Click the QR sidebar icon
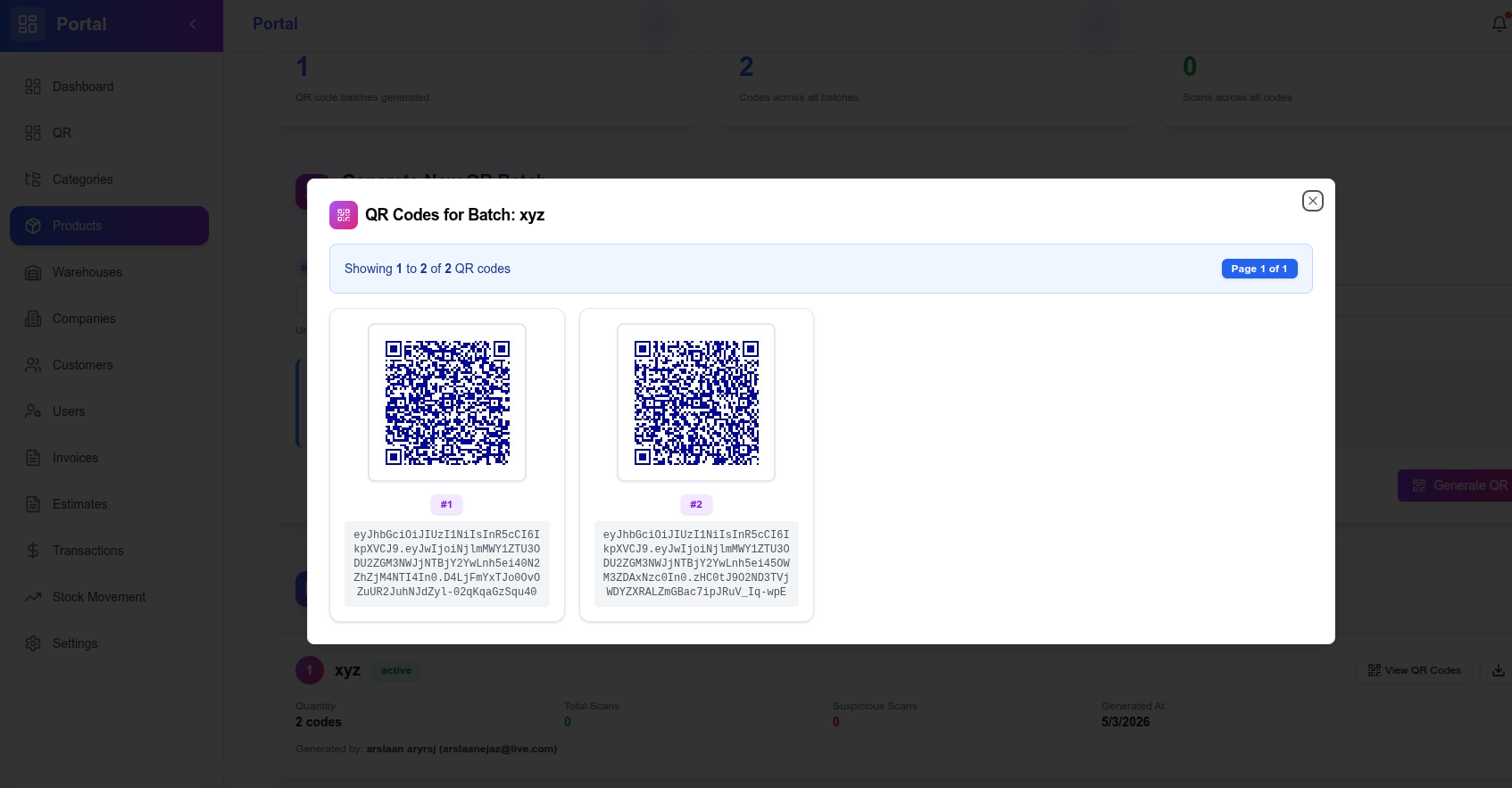Screen dimensions: 1512x788 tap(33, 133)
